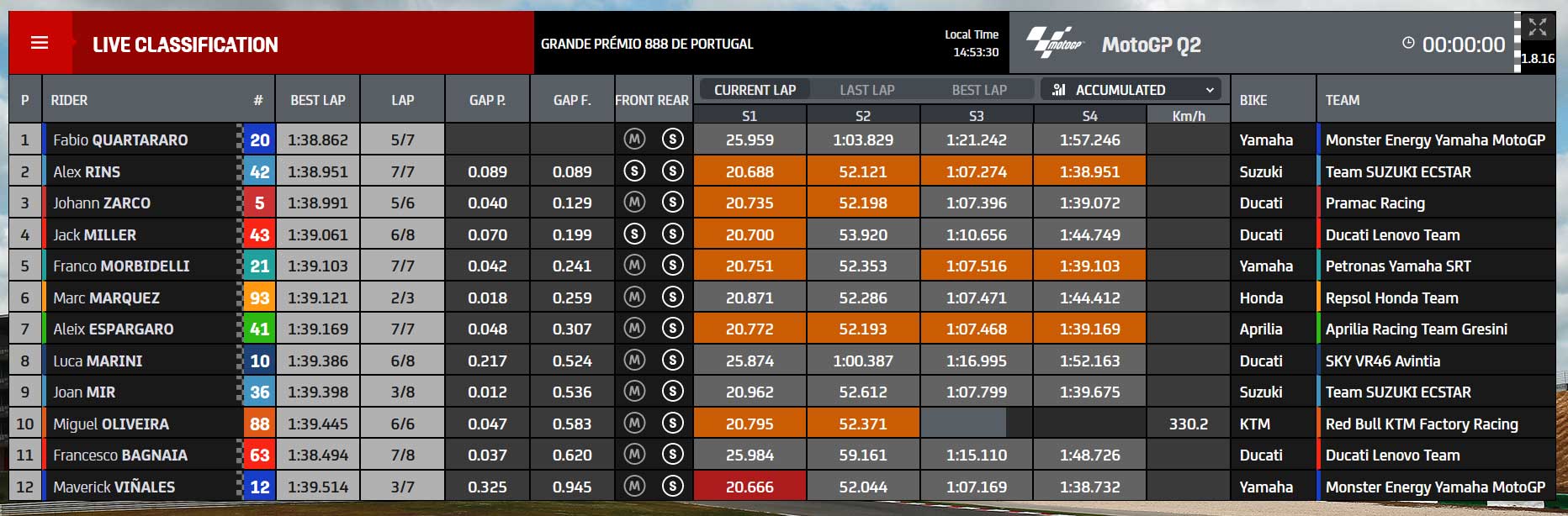Viewport: 1568px width, 516px height.
Task: Sort by the GAP P. column header
Action: [487, 100]
